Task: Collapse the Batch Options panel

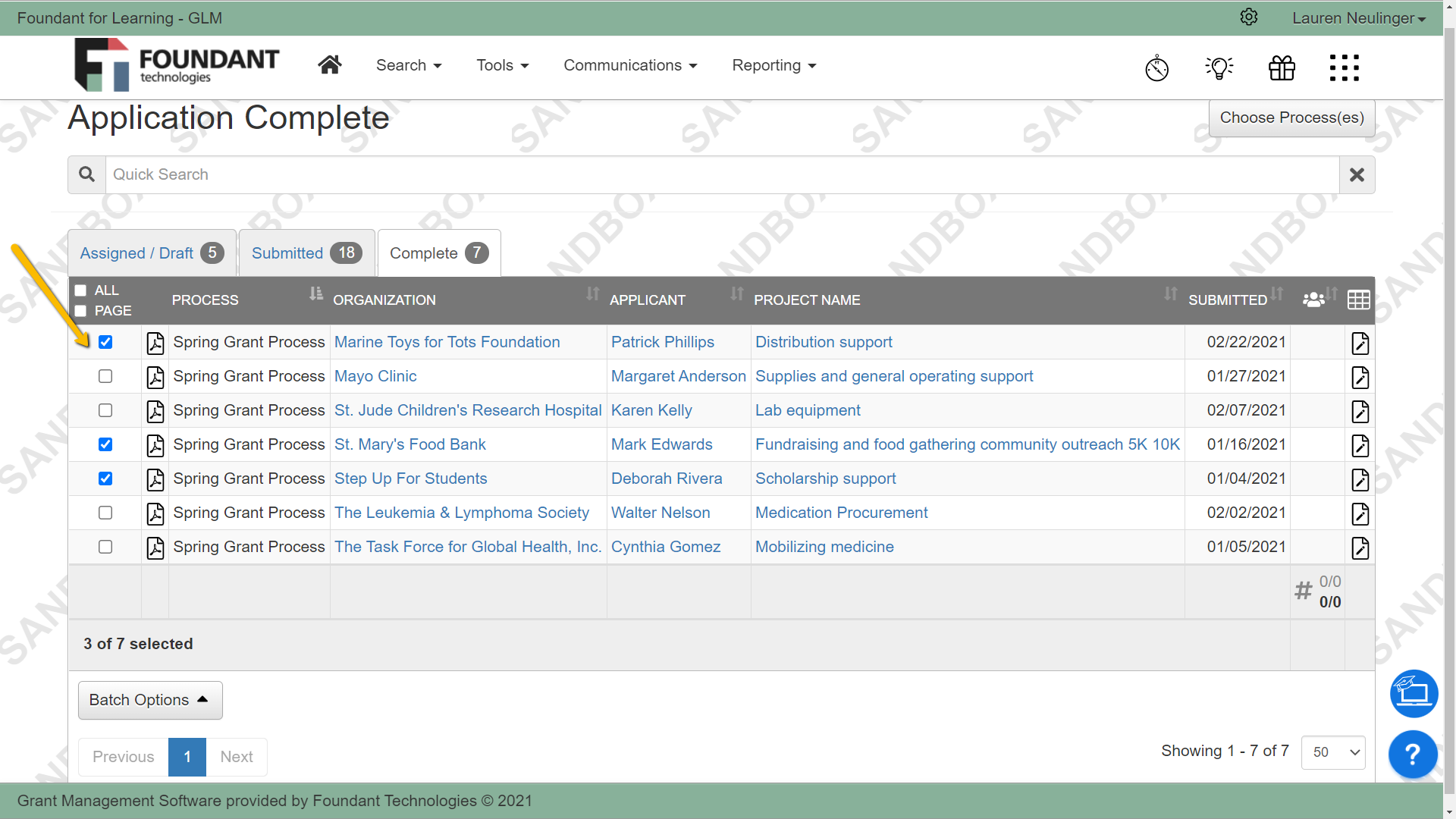Action: click(149, 700)
